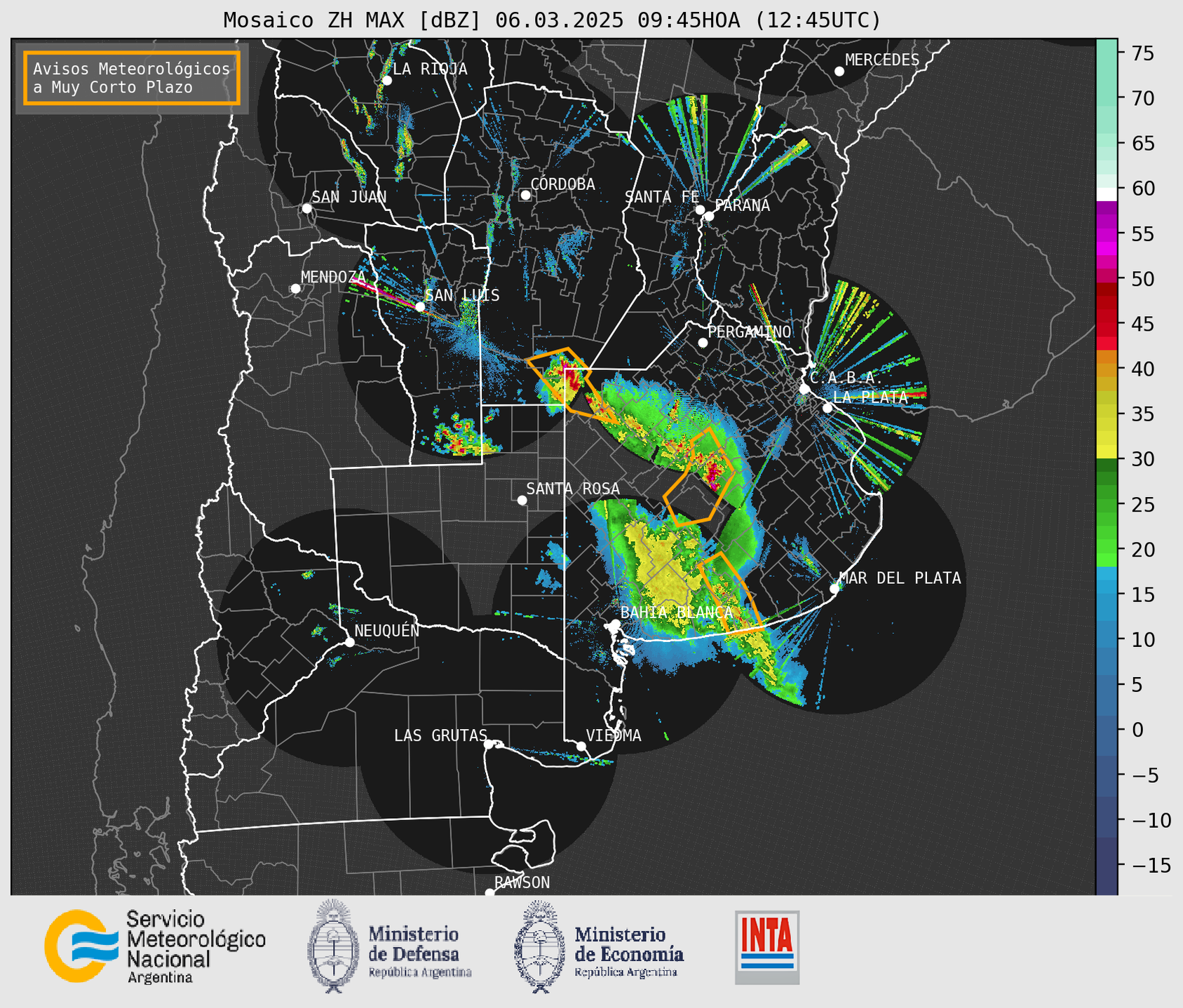Click the orange warning polygon east of Santa Rosa
The width and height of the screenshot is (1183, 1008).
699,477
